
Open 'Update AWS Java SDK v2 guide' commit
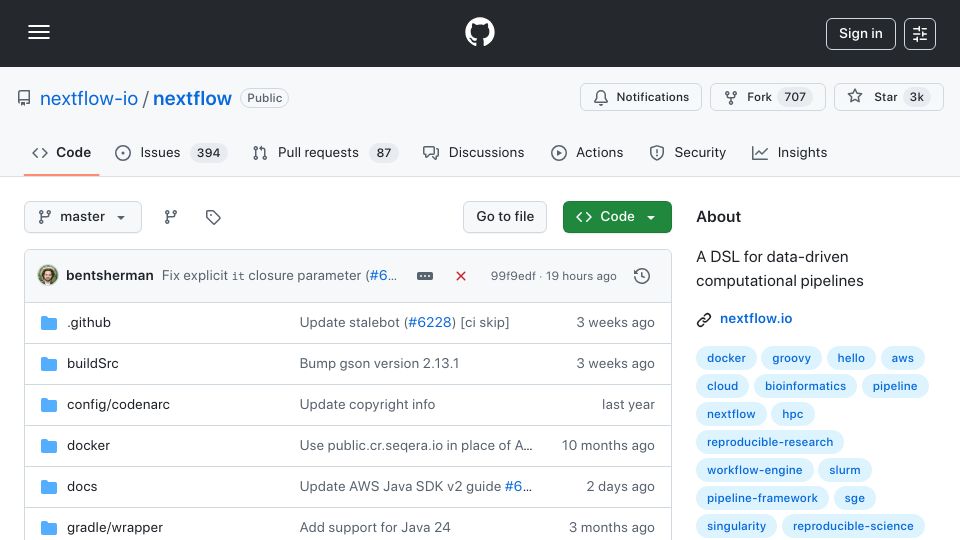(401, 487)
